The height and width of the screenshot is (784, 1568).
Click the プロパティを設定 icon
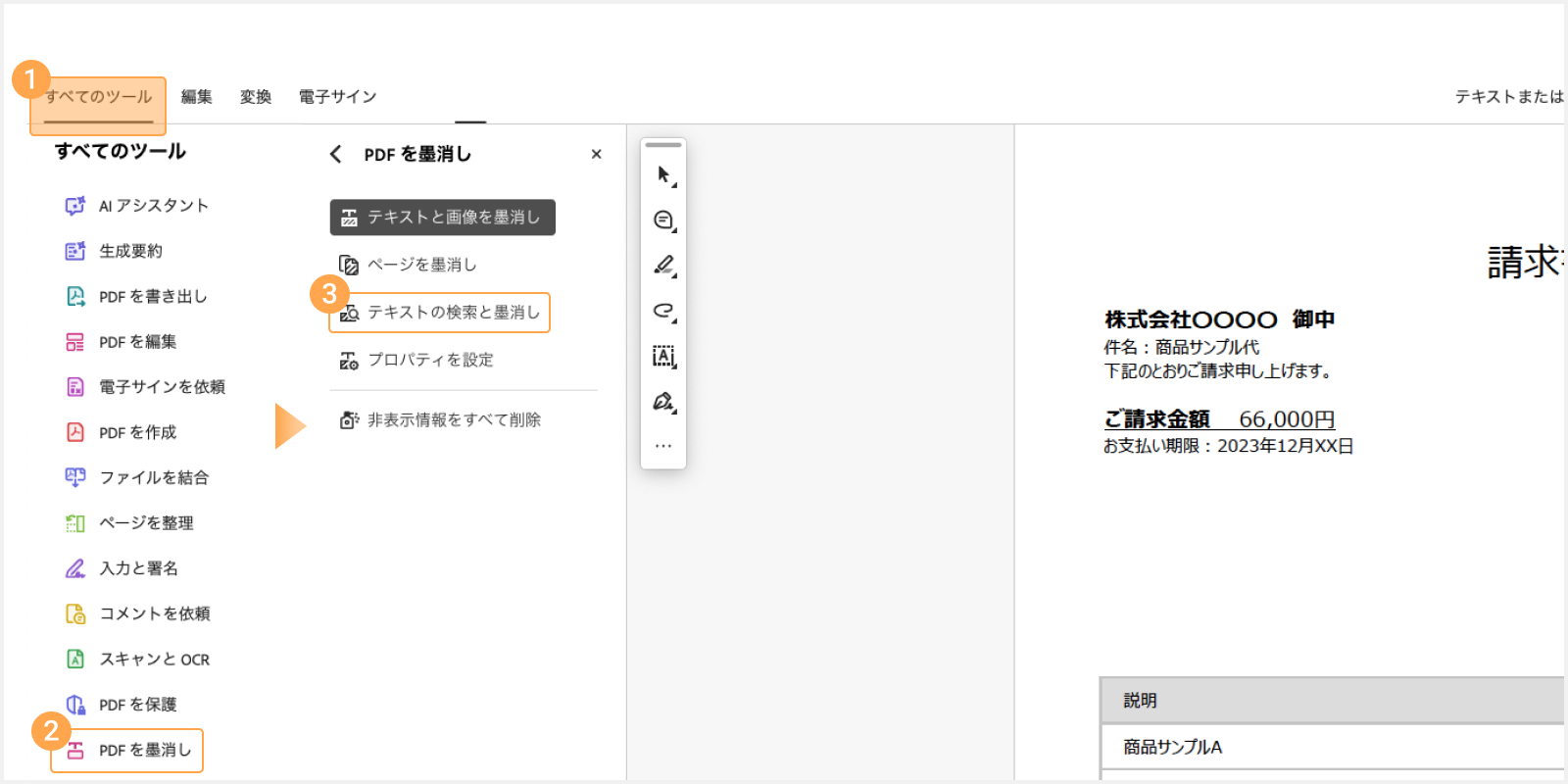(349, 361)
